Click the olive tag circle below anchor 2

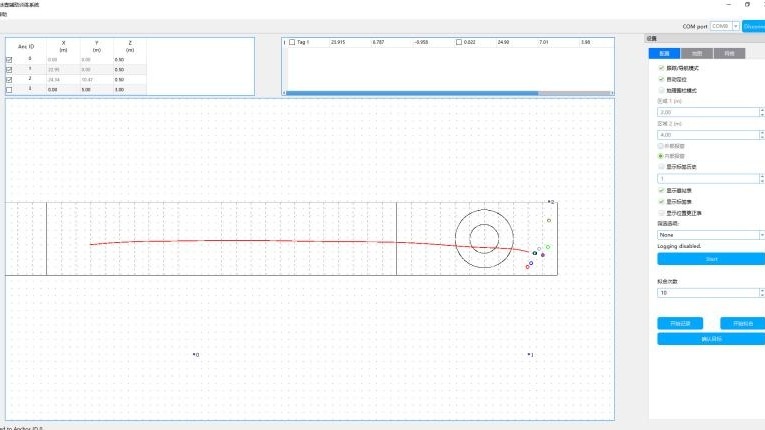coord(548,220)
